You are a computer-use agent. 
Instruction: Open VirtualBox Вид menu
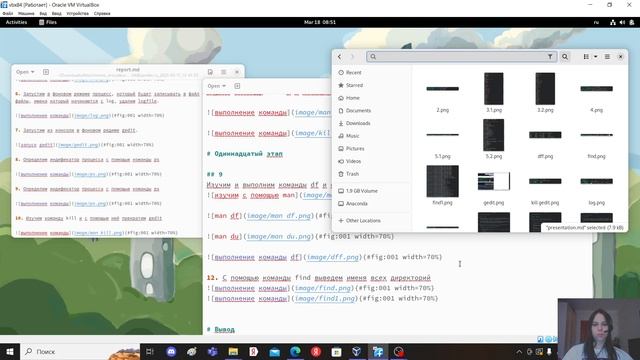click(43, 13)
